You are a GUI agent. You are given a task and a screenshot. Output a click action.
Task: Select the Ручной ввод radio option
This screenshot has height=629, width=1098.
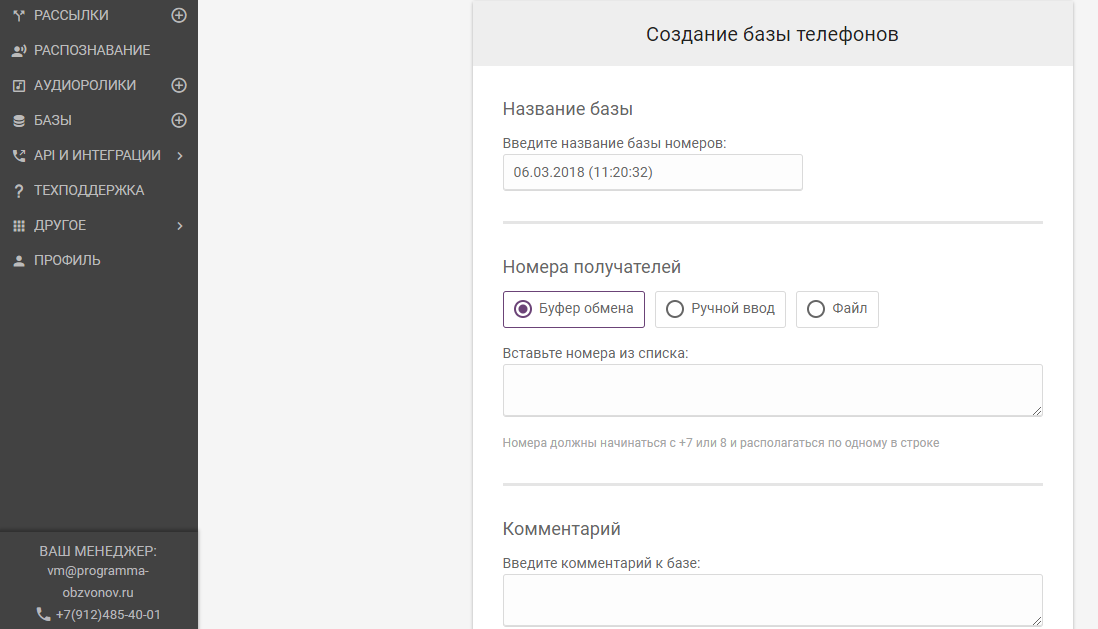[x=675, y=309]
